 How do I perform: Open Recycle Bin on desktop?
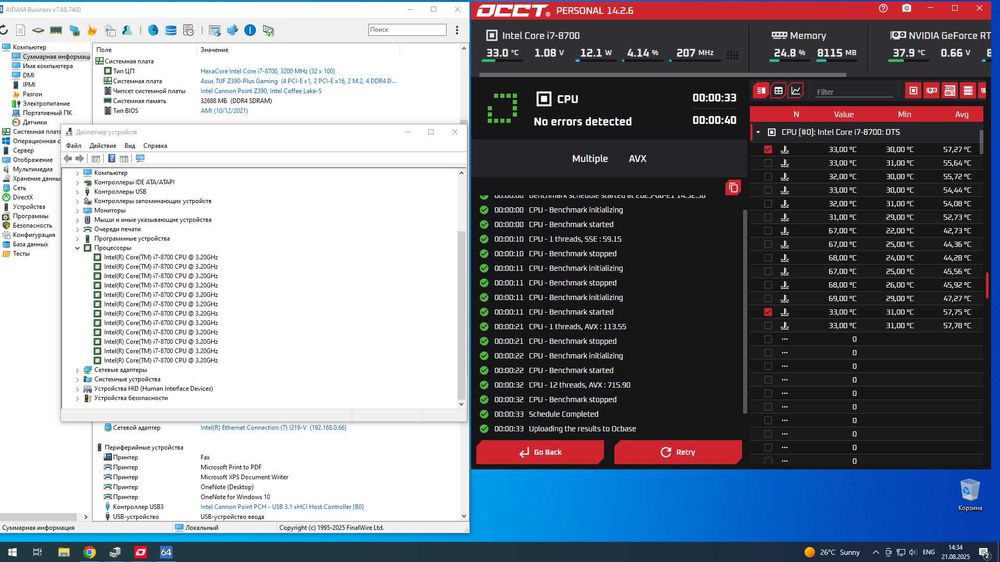[x=969, y=494]
